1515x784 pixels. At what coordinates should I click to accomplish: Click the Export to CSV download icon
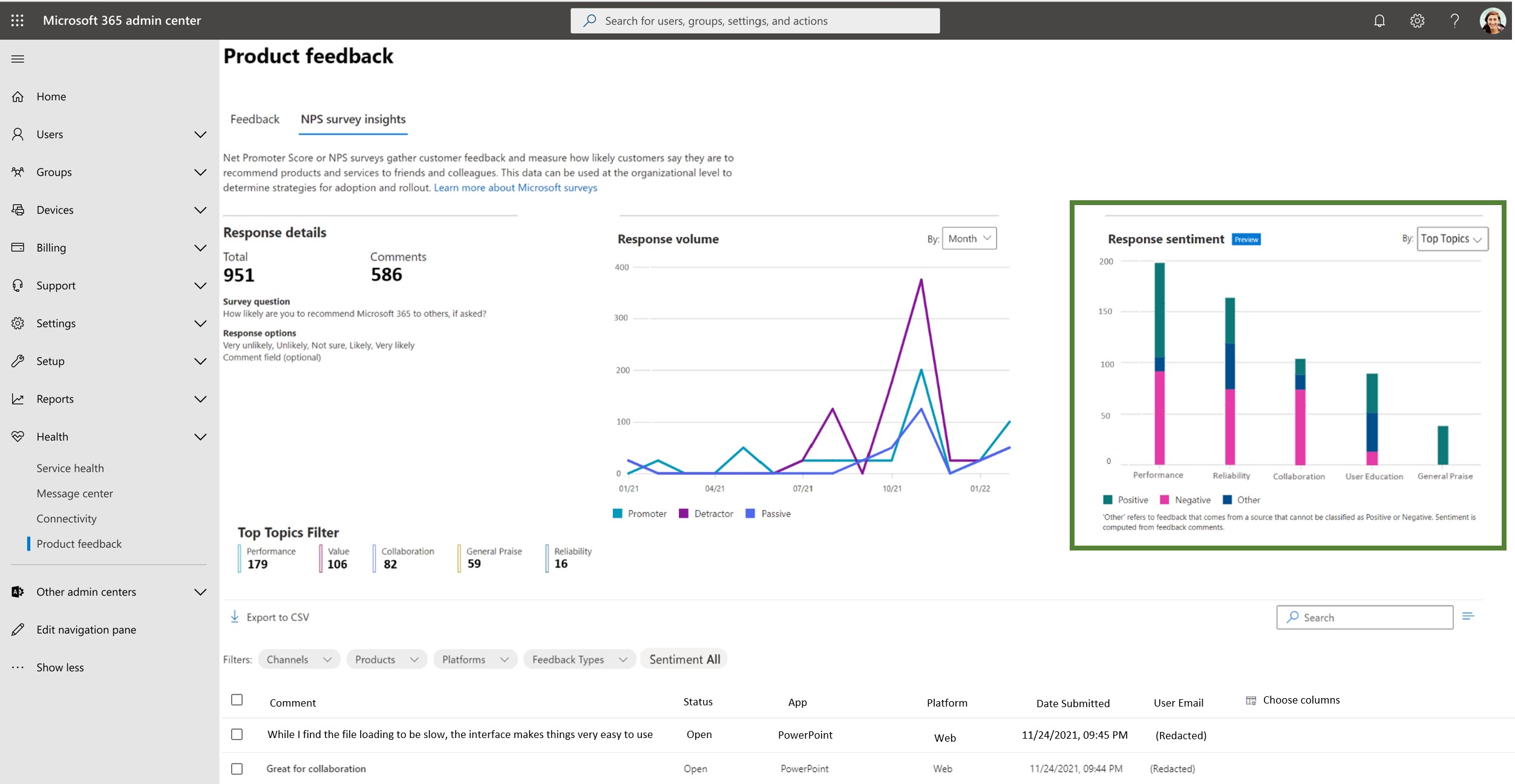click(235, 616)
